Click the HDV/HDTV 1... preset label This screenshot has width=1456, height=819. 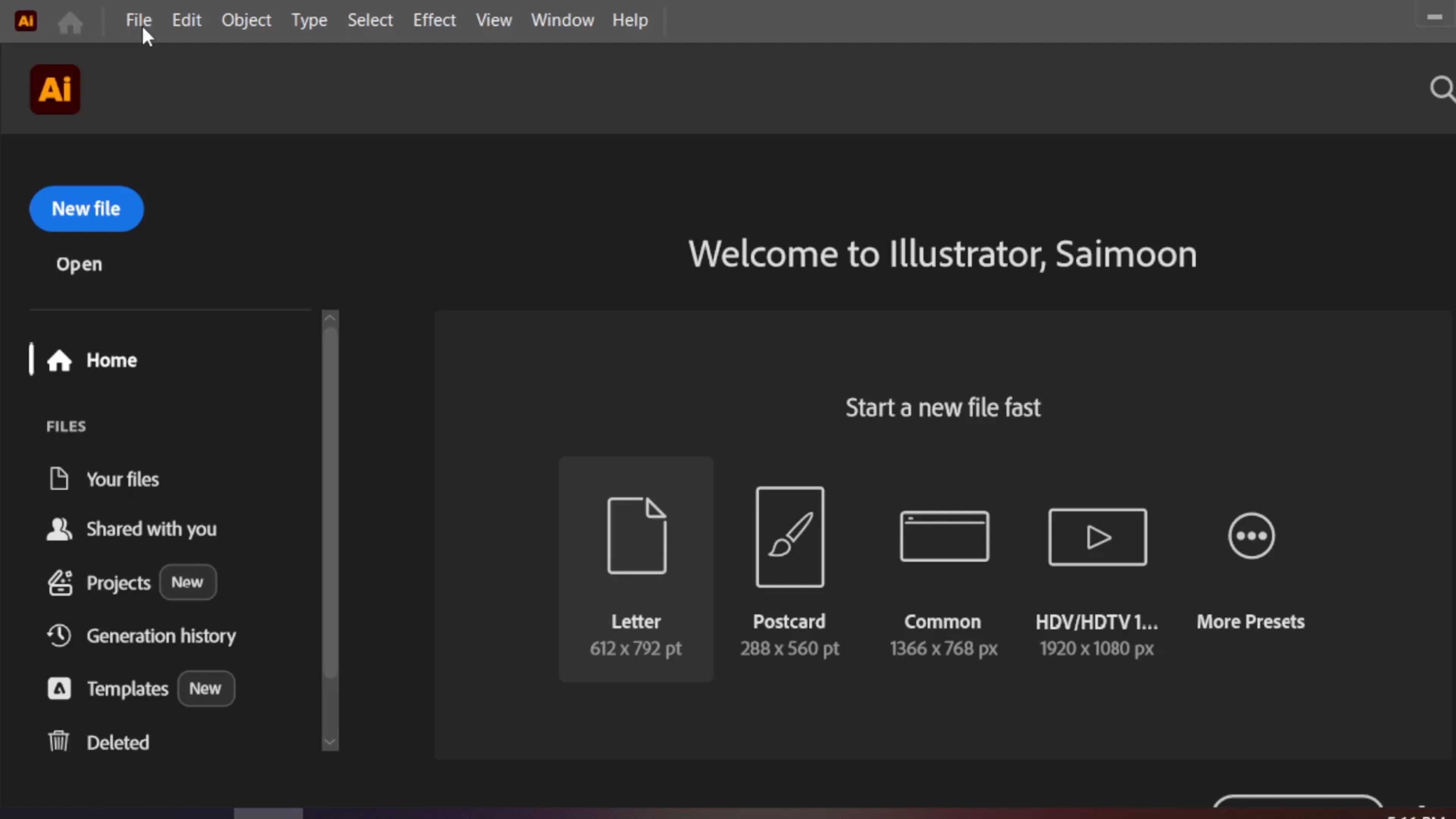(x=1097, y=622)
